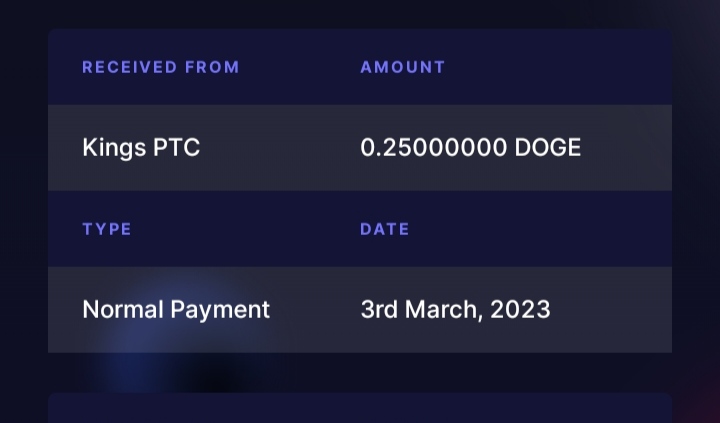Click the Normal Payment type value
The image size is (720, 423).
176,310
